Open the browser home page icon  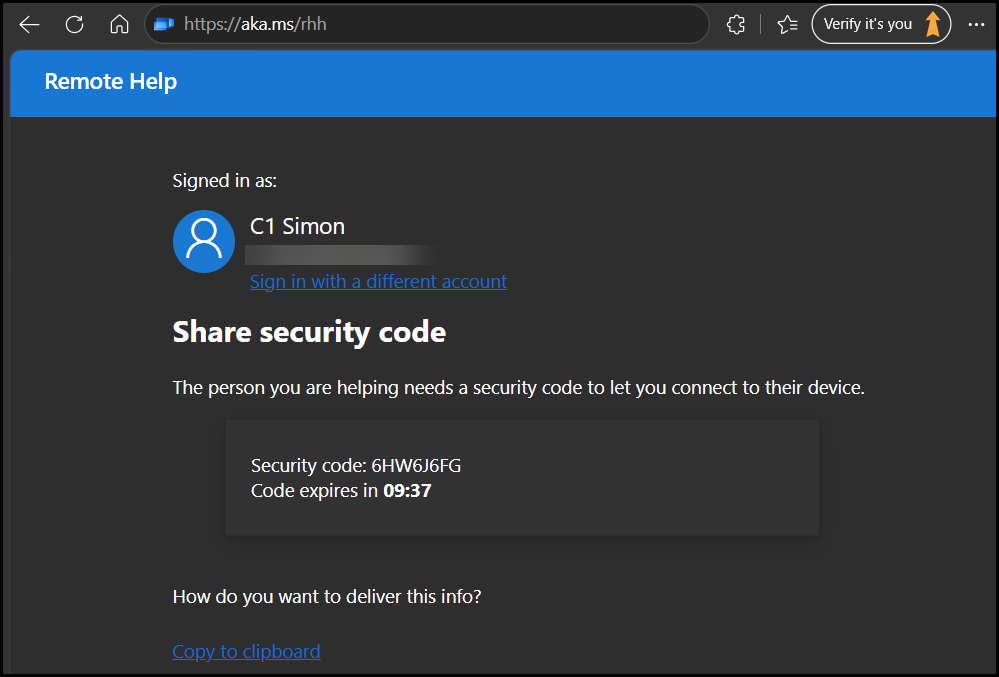click(x=119, y=25)
